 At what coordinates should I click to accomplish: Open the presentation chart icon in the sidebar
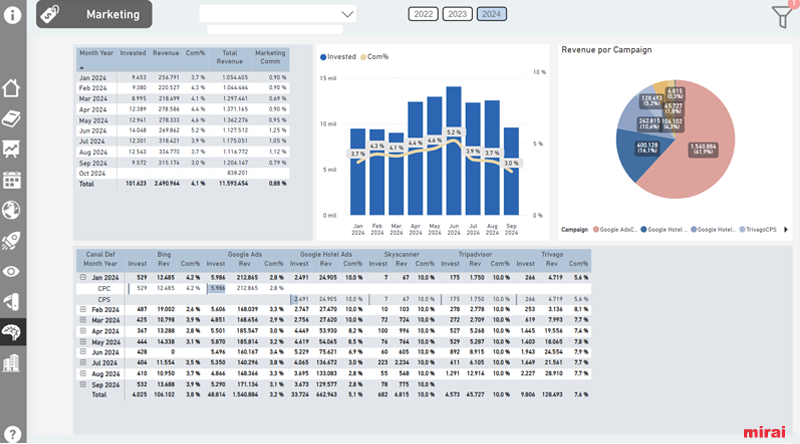point(11,149)
